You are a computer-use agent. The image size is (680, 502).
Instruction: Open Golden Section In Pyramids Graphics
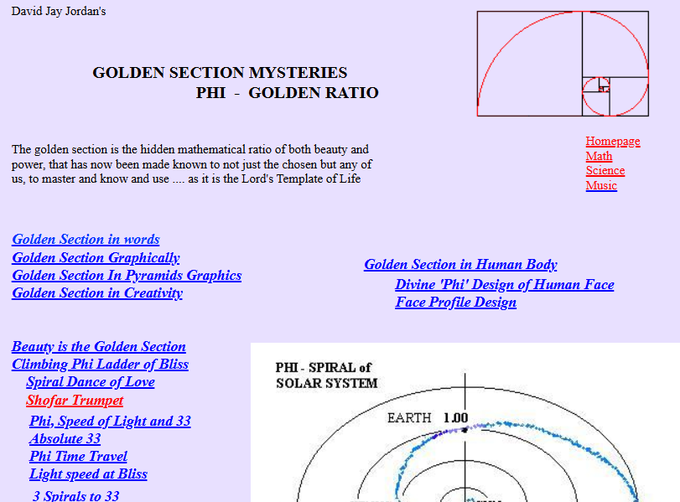click(x=127, y=275)
